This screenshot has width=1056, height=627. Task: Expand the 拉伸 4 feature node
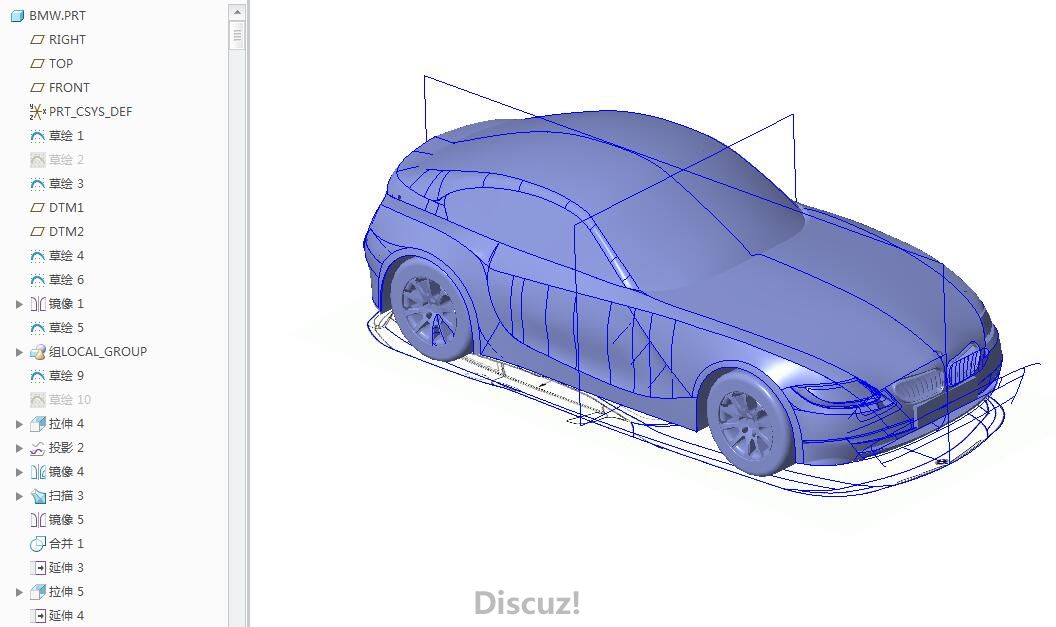click(x=20, y=424)
